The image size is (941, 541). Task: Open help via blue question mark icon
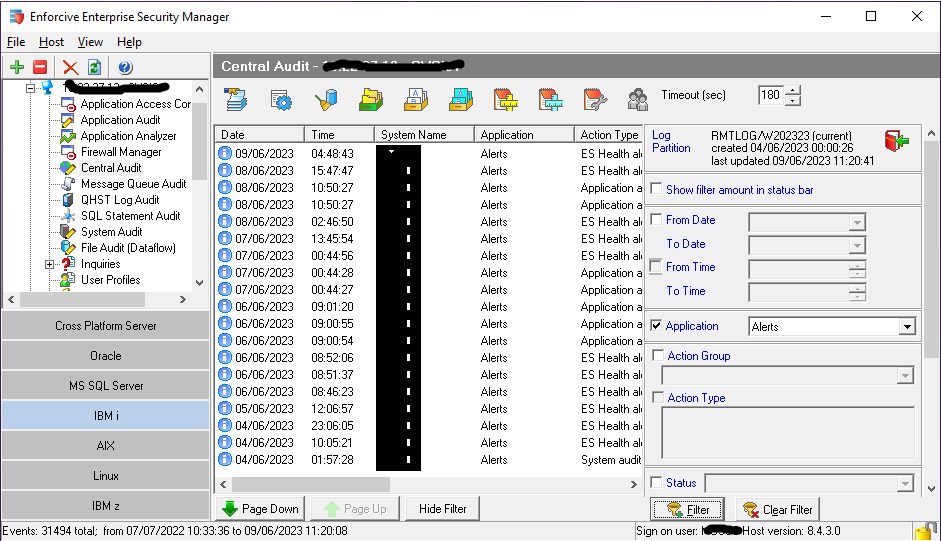[125, 67]
